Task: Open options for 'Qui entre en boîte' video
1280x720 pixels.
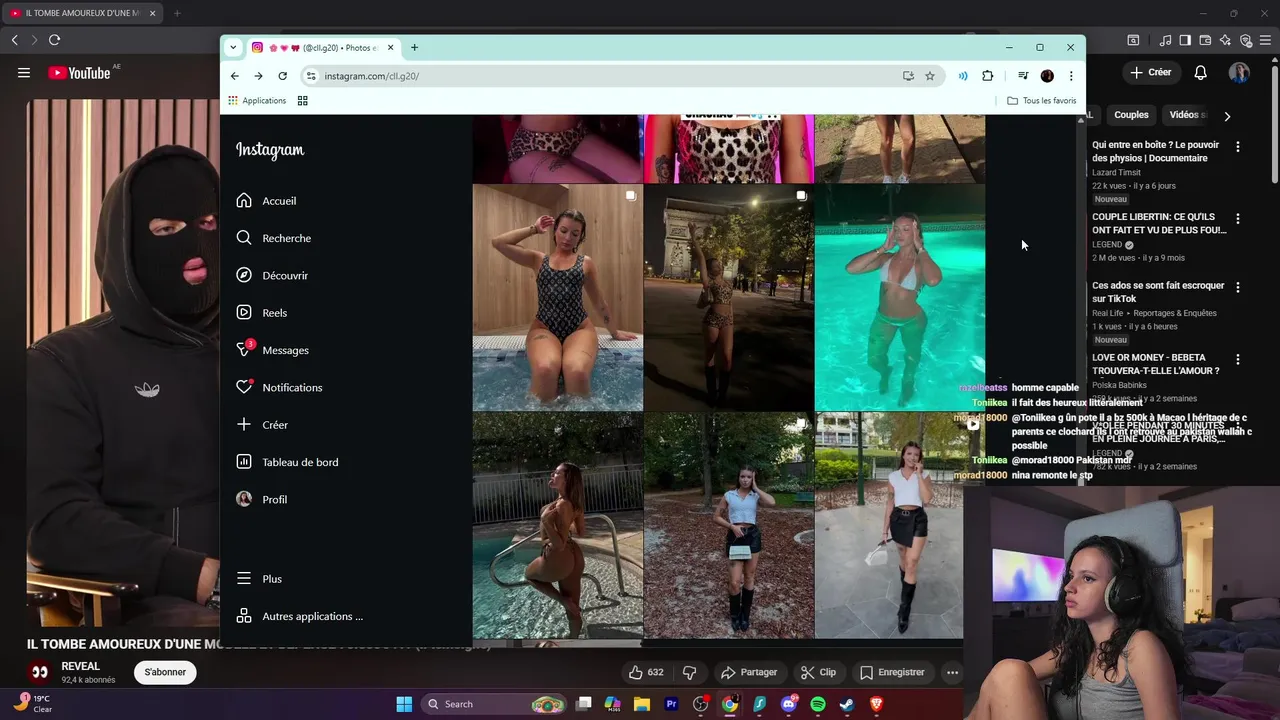Action: [x=1238, y=147]
